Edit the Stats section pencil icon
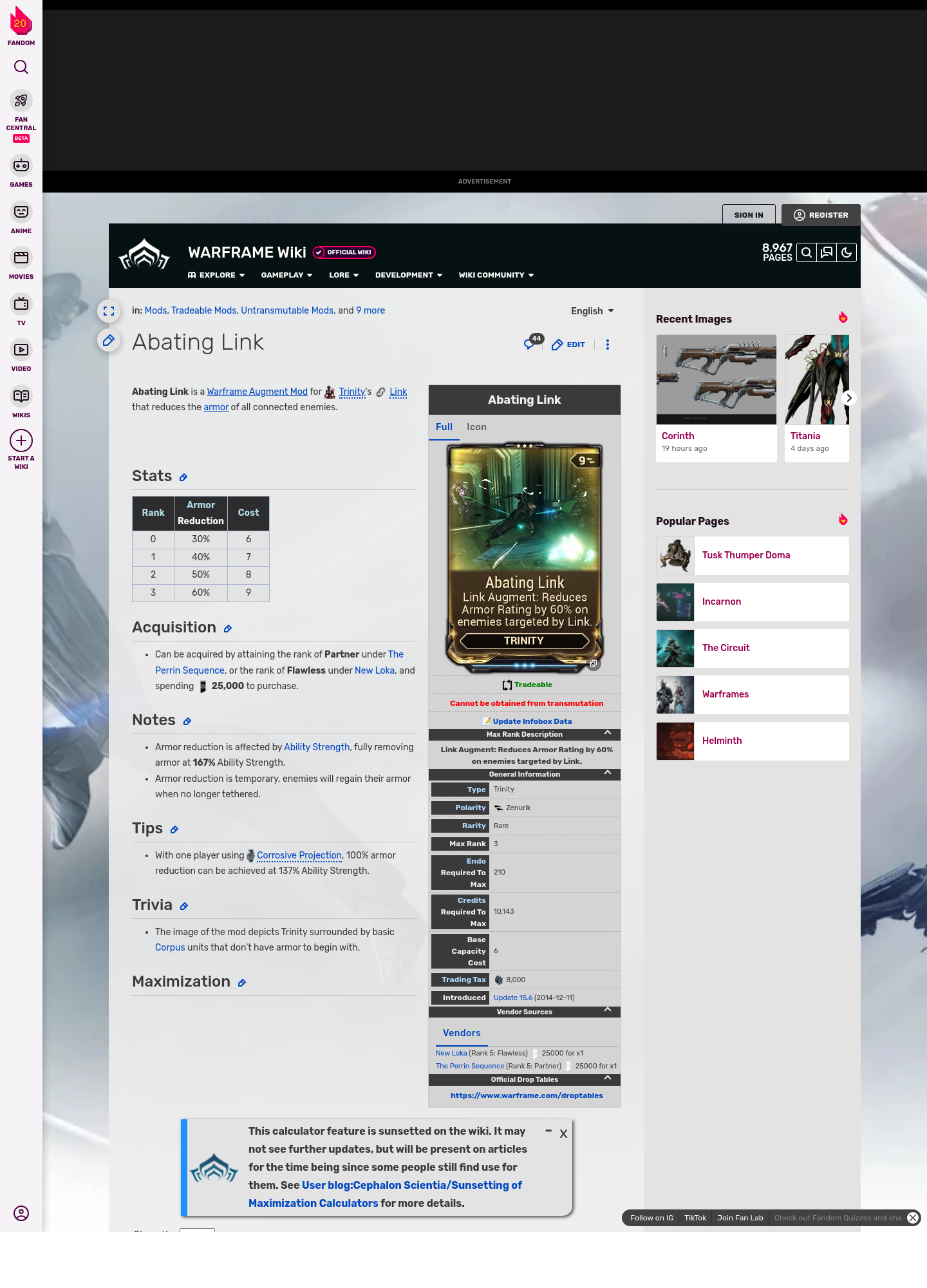This screenshot has width=927, height=1288. (x=183, y=477)
